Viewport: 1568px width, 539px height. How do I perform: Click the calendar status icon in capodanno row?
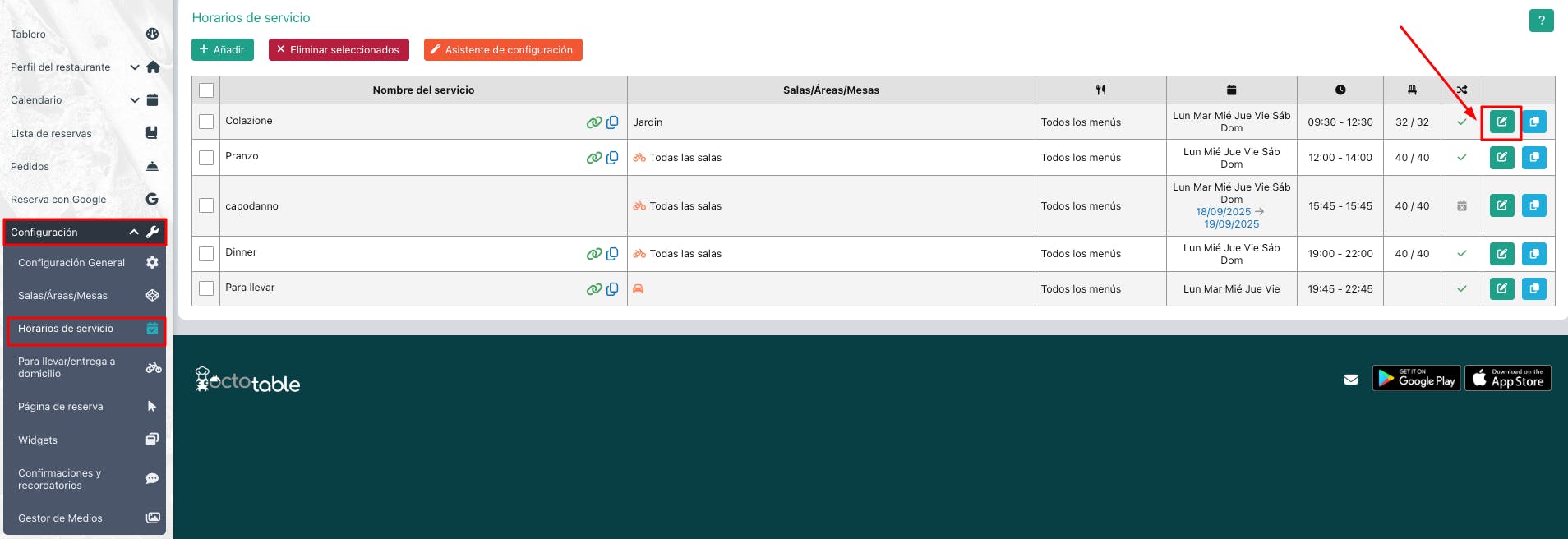pos(1461,206)
